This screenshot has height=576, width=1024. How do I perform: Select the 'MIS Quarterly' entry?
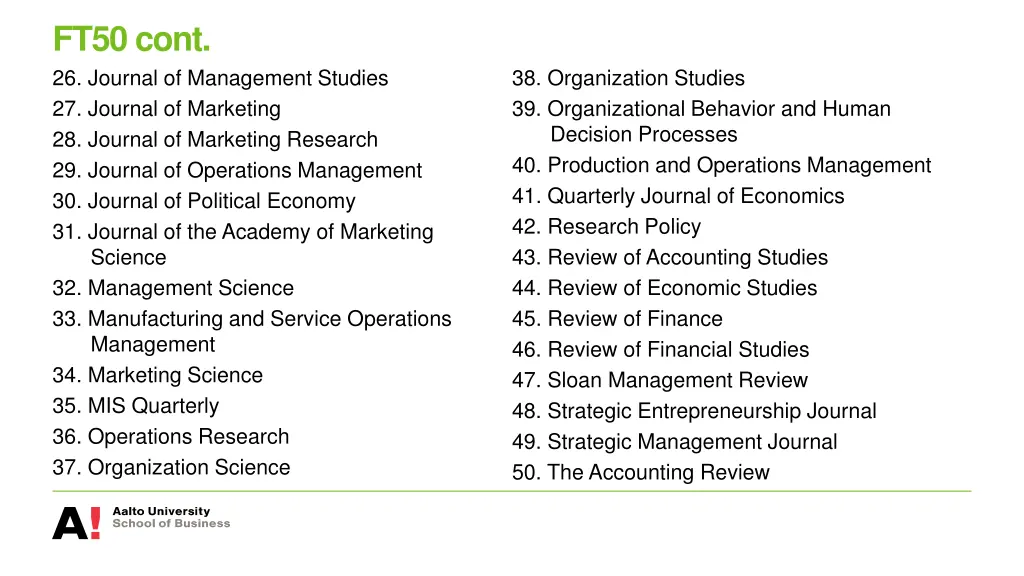click(135, 406)
